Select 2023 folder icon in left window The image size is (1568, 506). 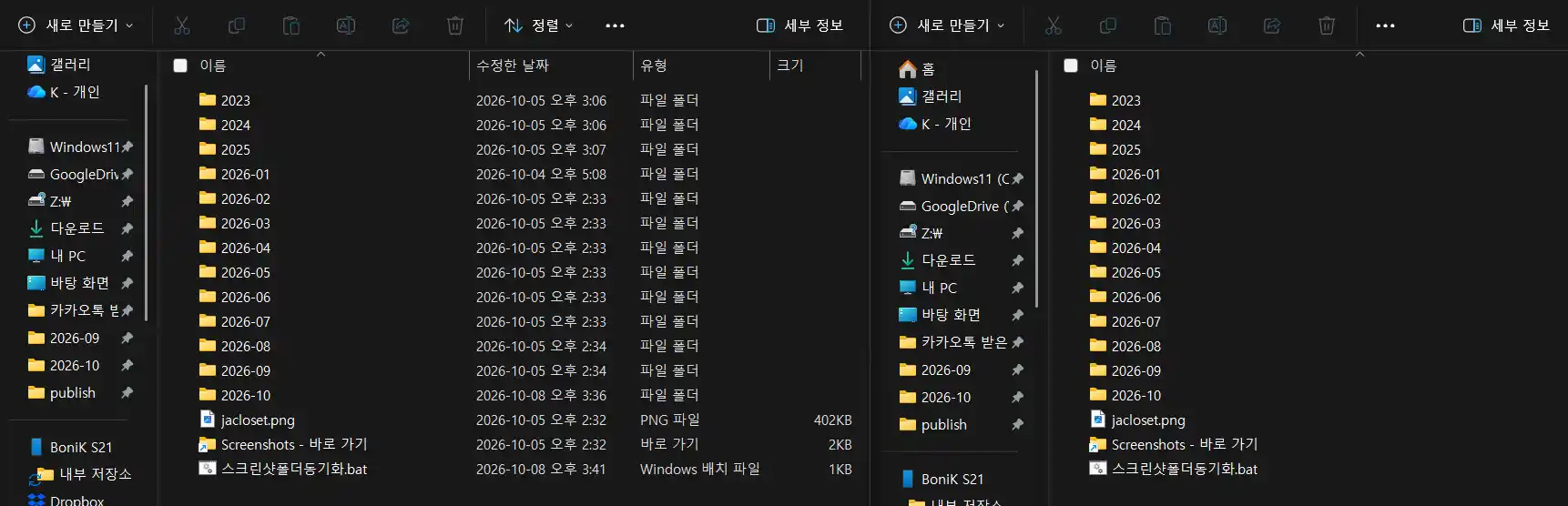[x=208, y=99]
